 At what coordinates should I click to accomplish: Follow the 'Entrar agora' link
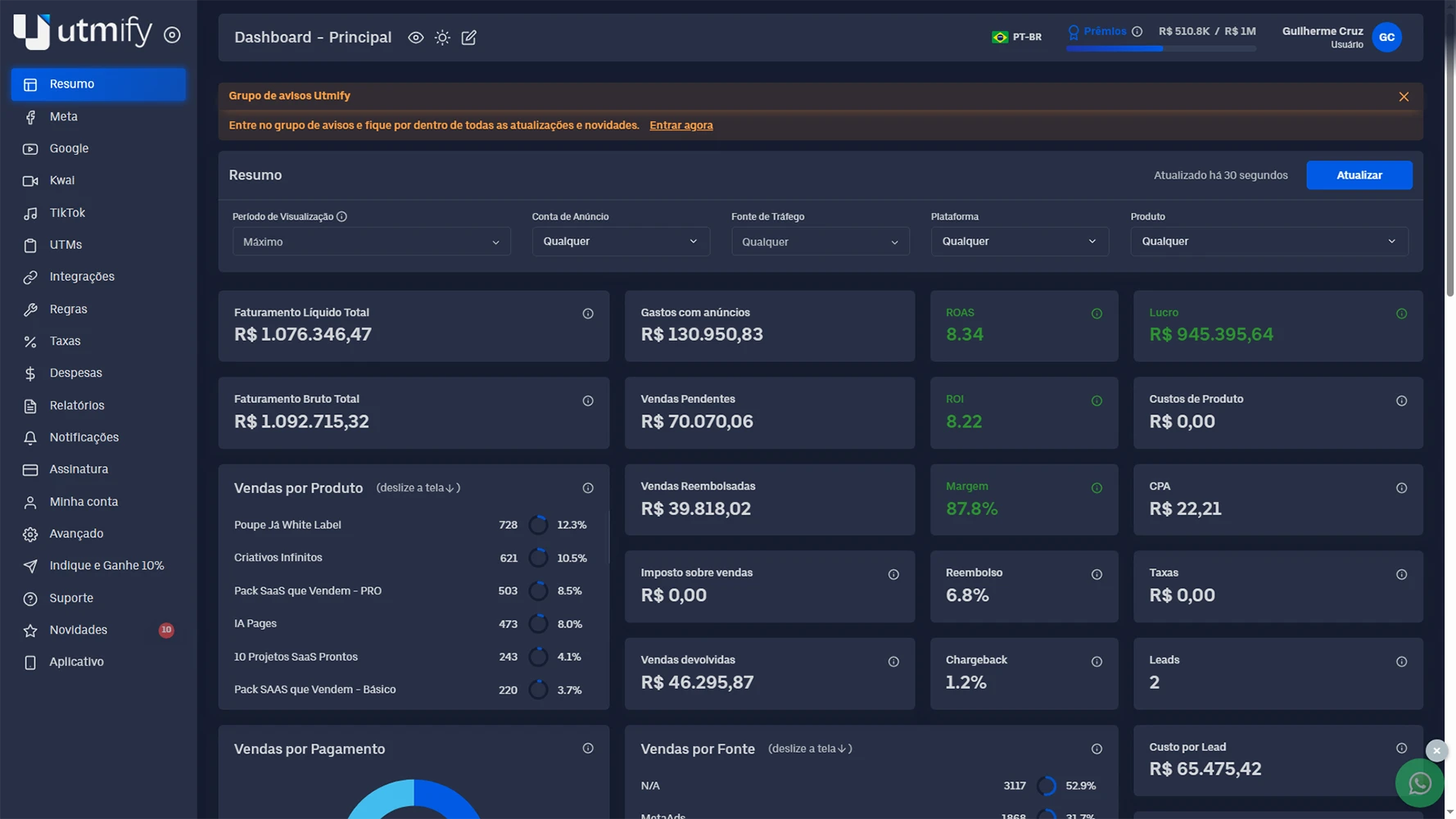(681, 125)
